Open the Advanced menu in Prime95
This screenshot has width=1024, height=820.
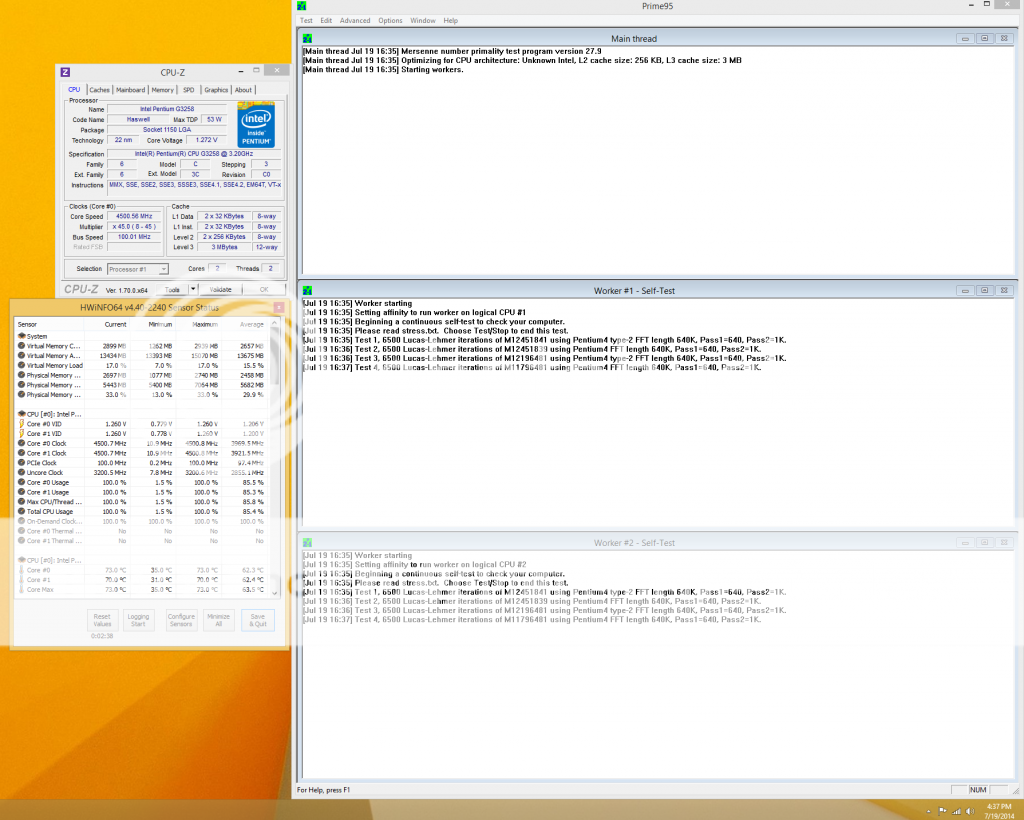[x=354, y=20]
